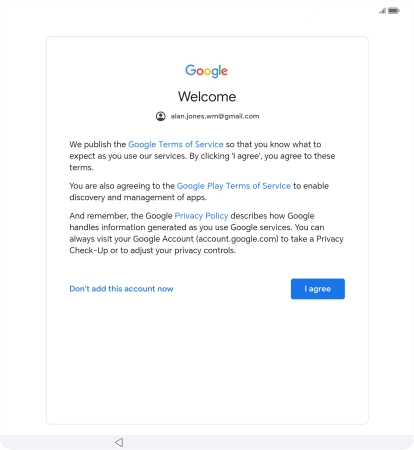Open the Google Play Terms of Service link
The height and width of the screenshot is (450, 414).
(234, 186)
